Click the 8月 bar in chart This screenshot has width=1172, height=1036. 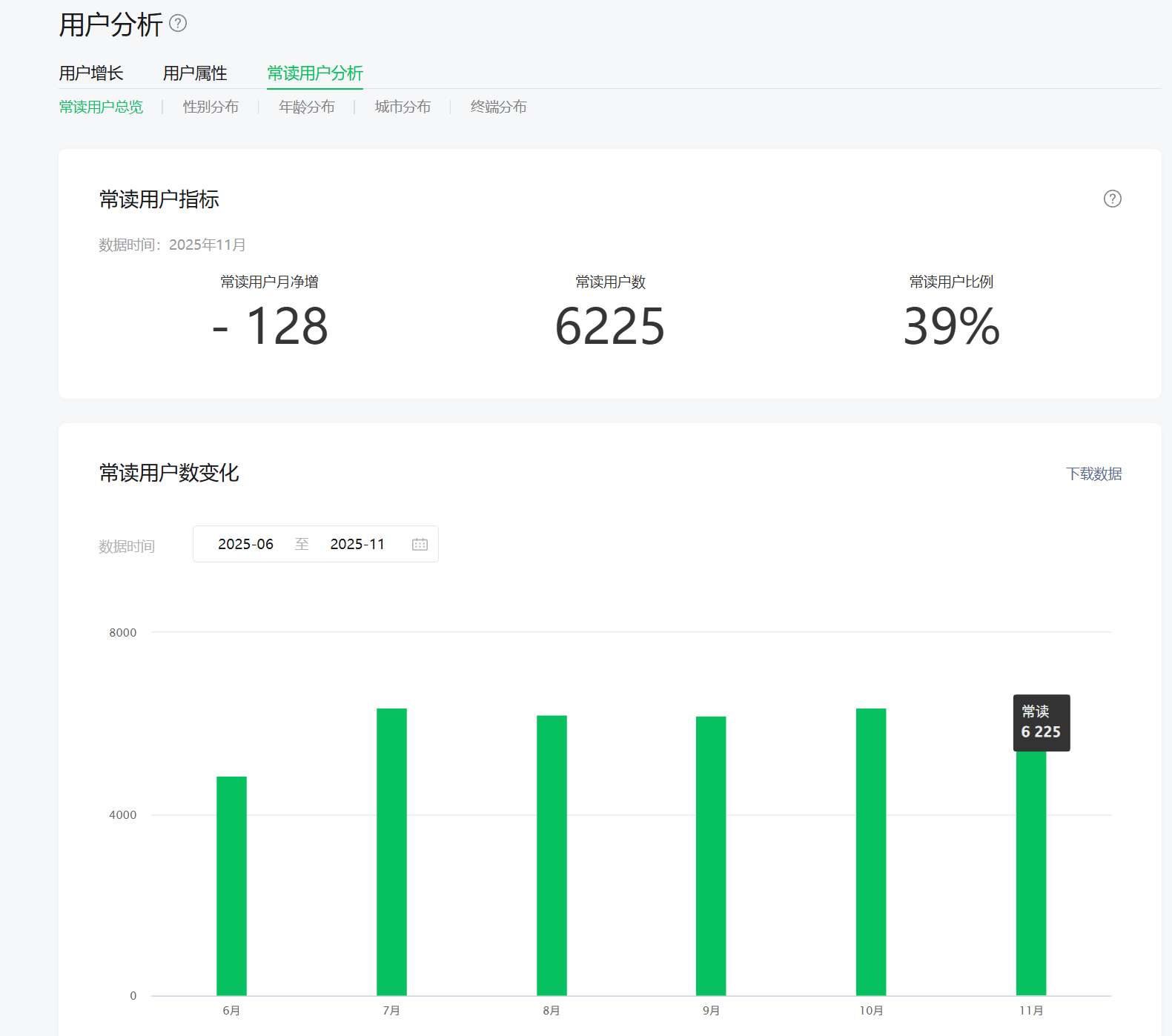point(552,856)
